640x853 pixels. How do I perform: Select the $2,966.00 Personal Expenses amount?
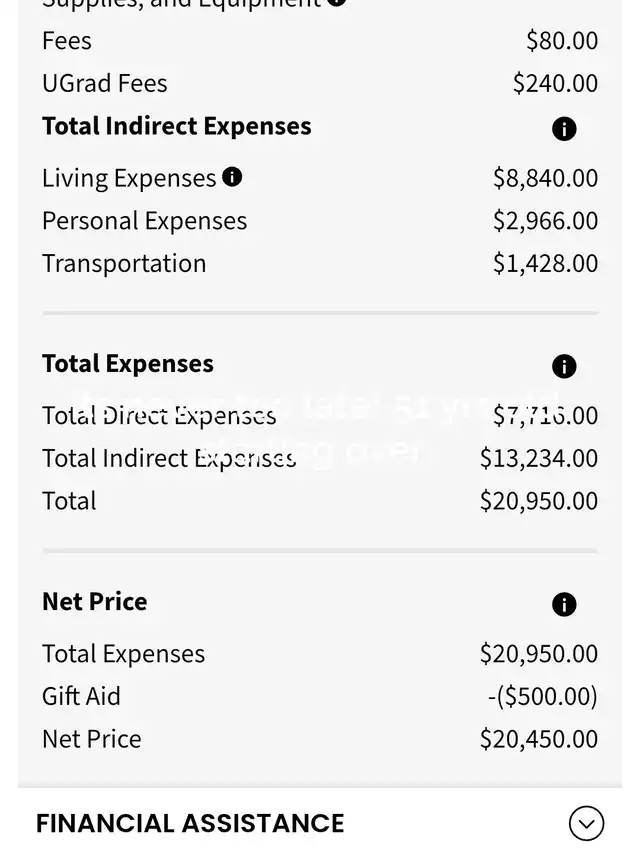coord(545,221)
